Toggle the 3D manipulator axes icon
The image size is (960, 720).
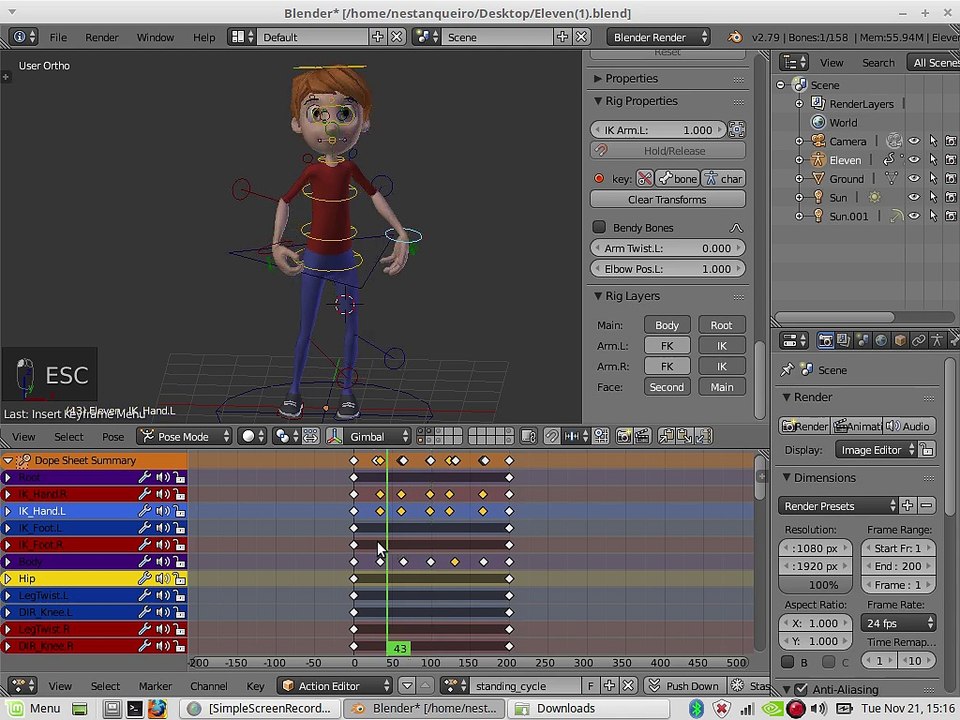pyautogui.click(x=334, y=437)
